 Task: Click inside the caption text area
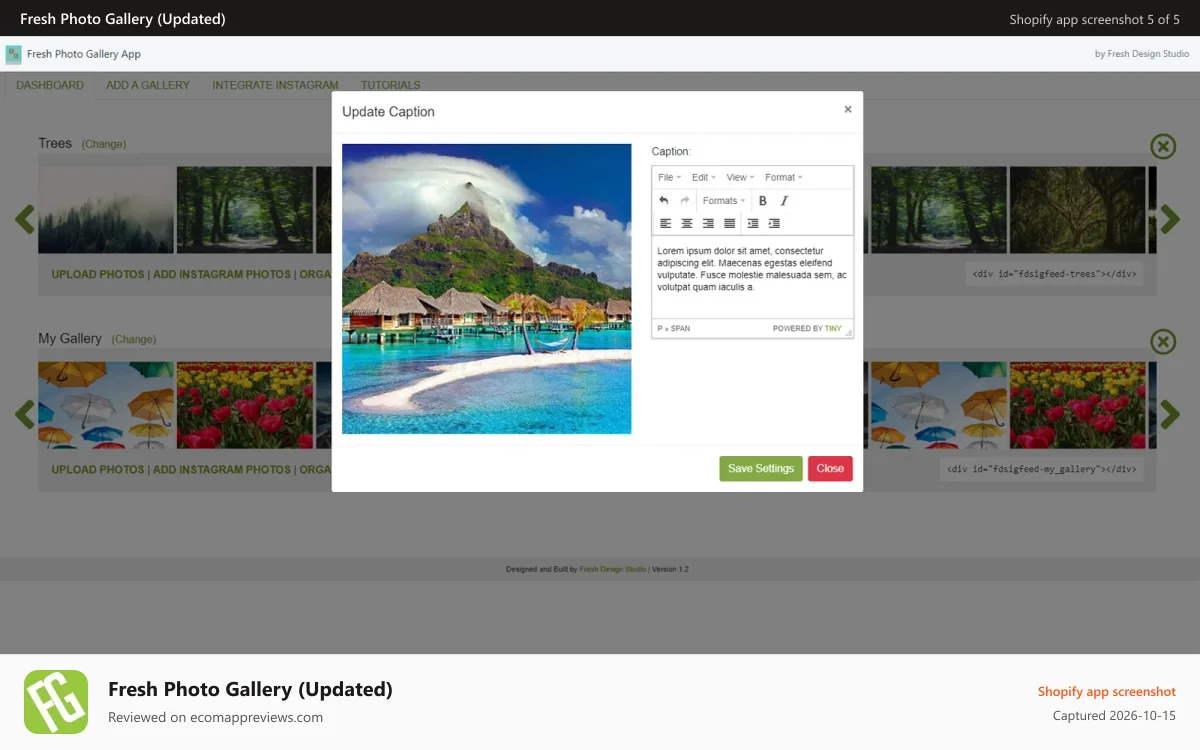(752, 277)
